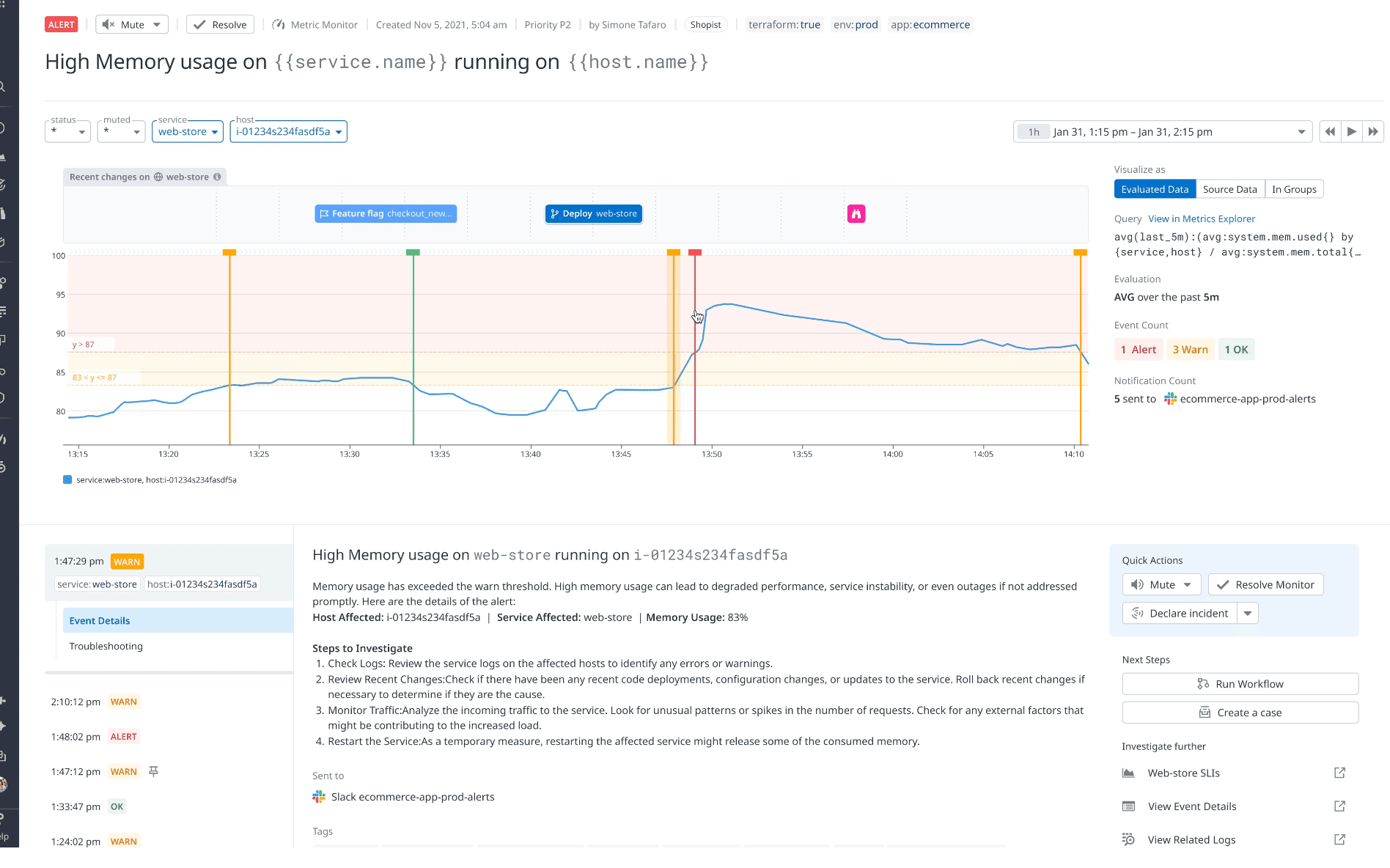Click the Deploy web-store event marker

click(593, 214)
